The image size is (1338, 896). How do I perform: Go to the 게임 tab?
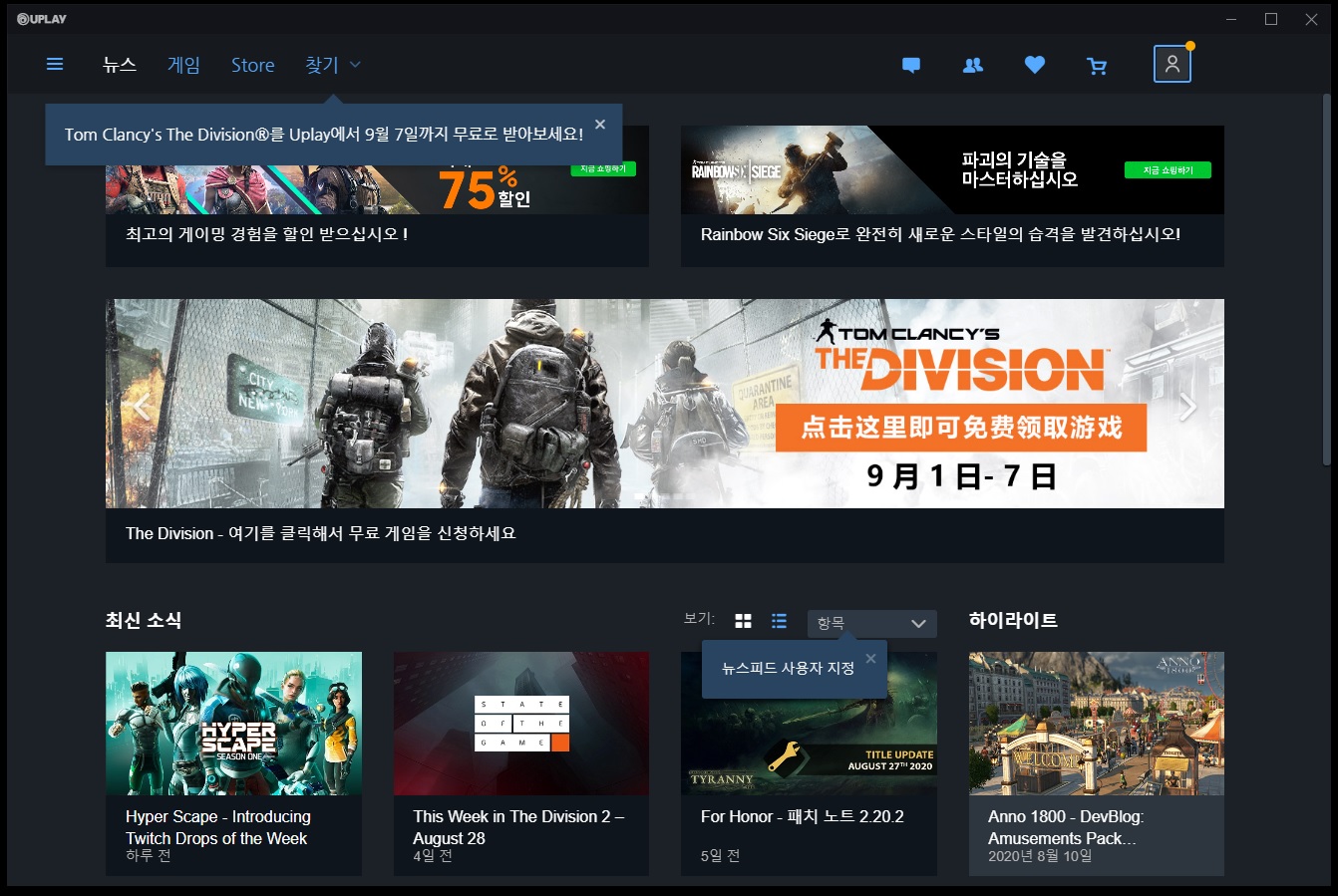tap(183, 65)
